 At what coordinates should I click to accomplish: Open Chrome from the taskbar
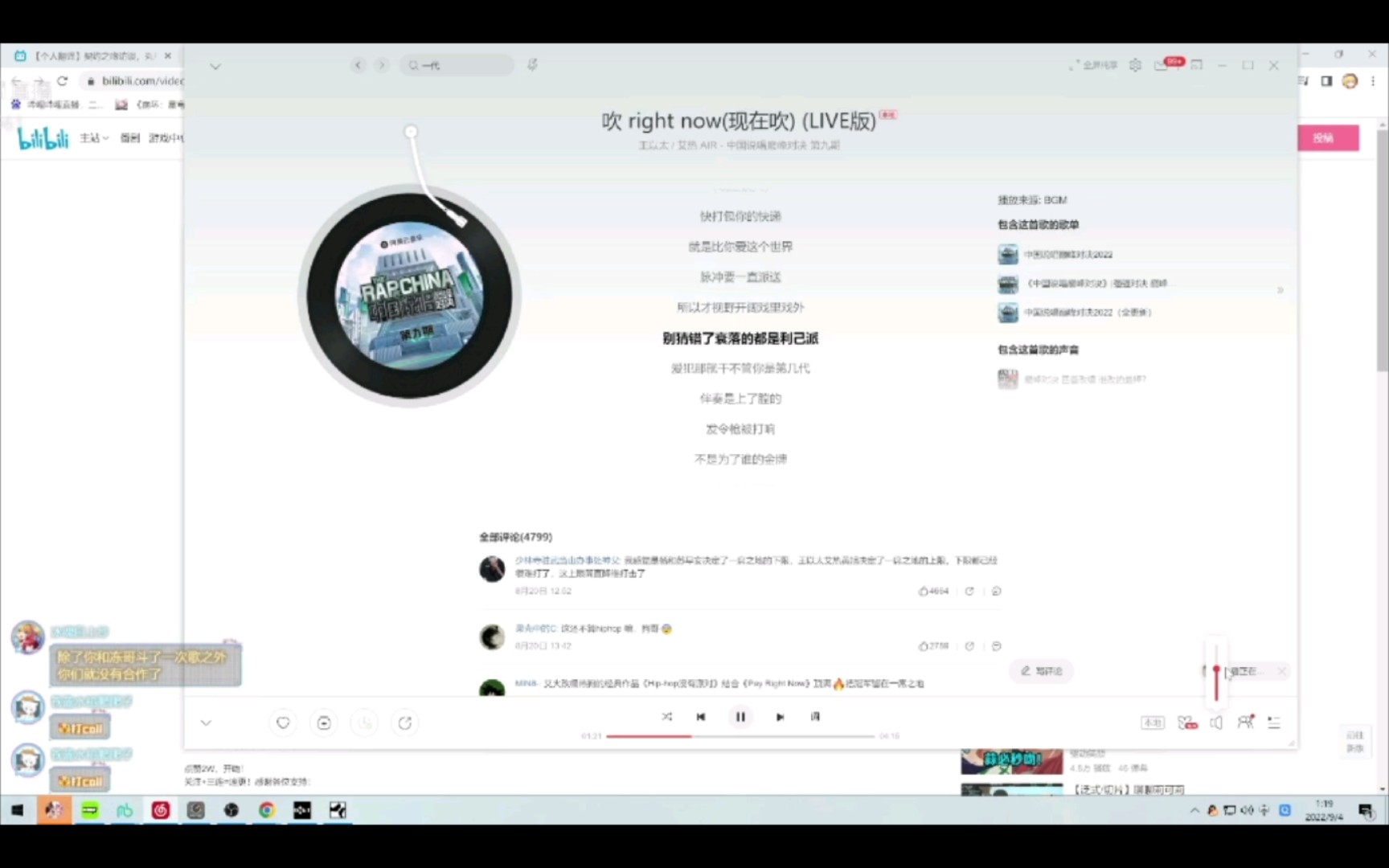pos(266,810)
